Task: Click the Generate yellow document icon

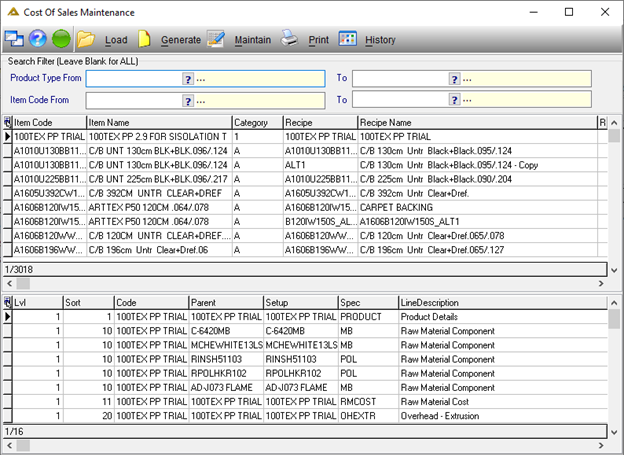Action: [x=144, y=39]
